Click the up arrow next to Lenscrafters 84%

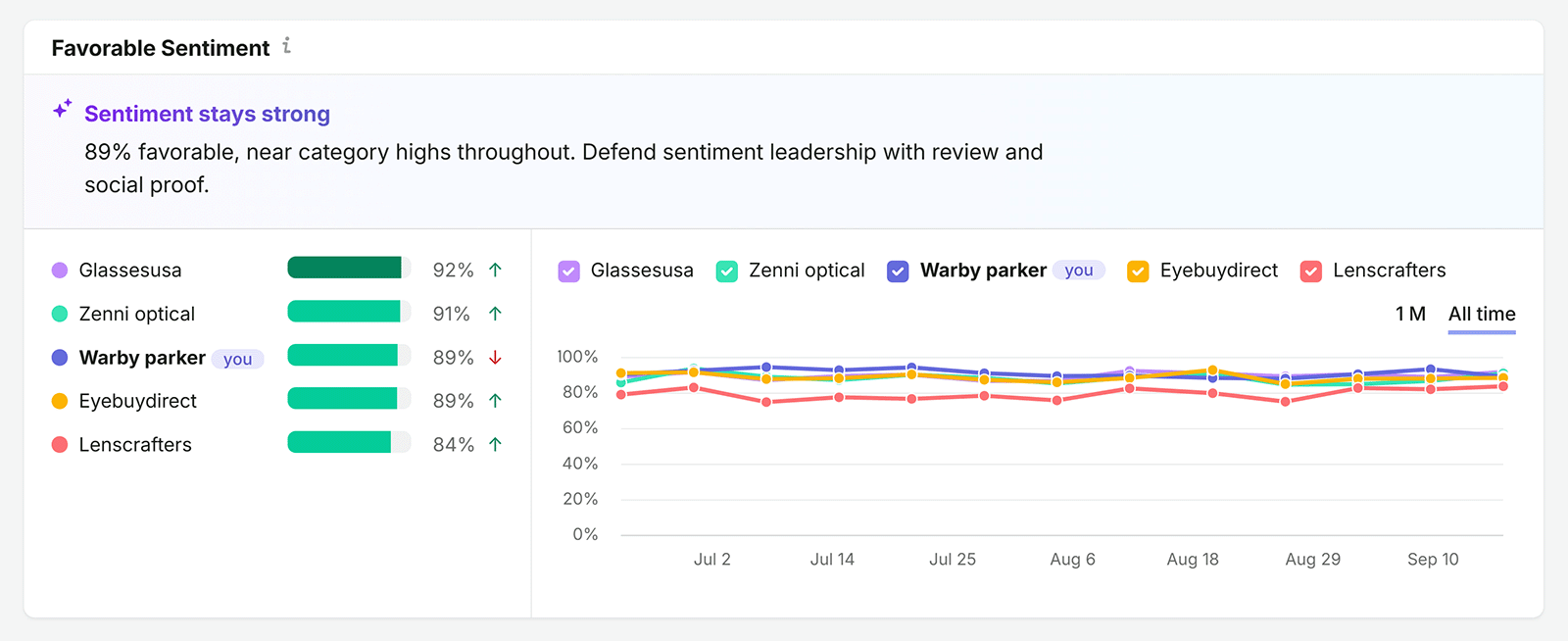(495, 445)
